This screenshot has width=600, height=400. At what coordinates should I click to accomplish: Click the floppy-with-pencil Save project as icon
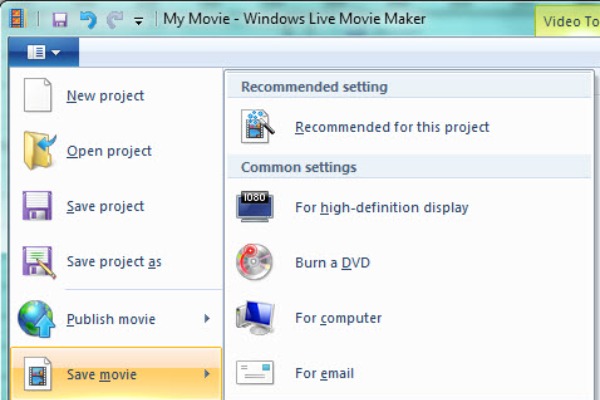39,262
